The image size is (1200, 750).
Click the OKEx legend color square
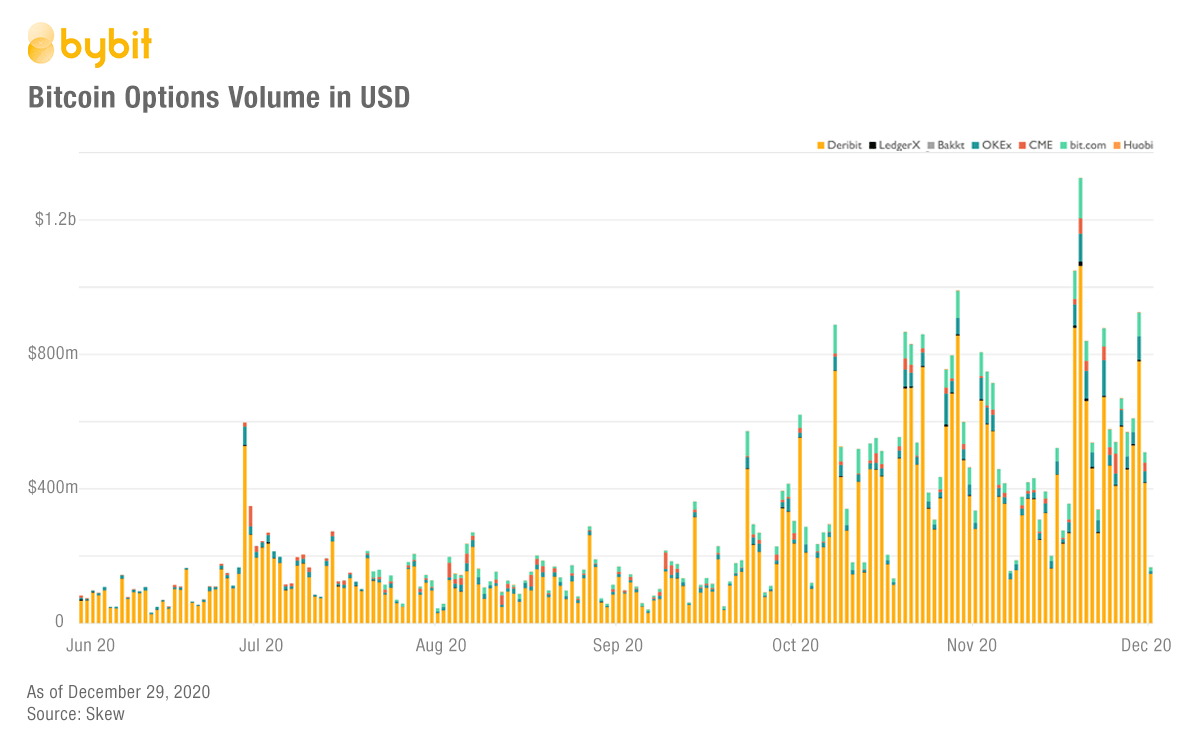[x=974, y=145]
